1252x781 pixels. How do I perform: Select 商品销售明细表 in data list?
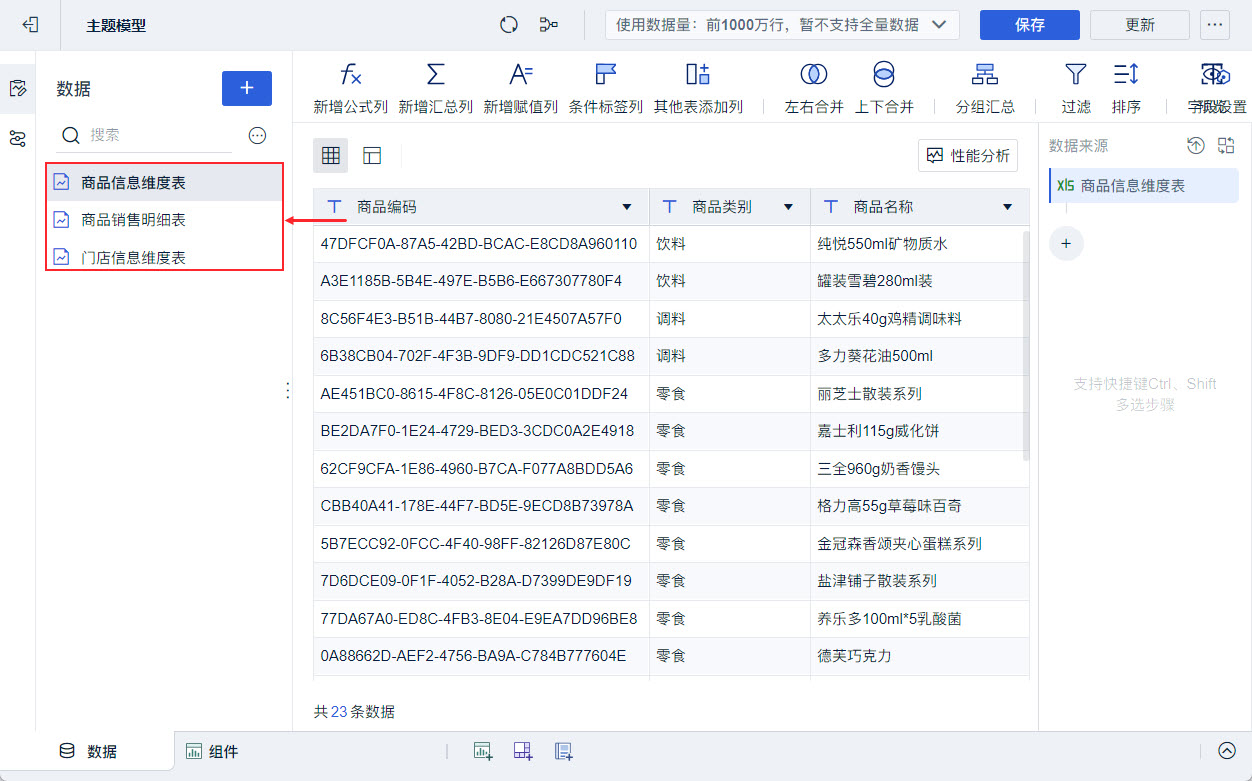[x=164, y=219]
